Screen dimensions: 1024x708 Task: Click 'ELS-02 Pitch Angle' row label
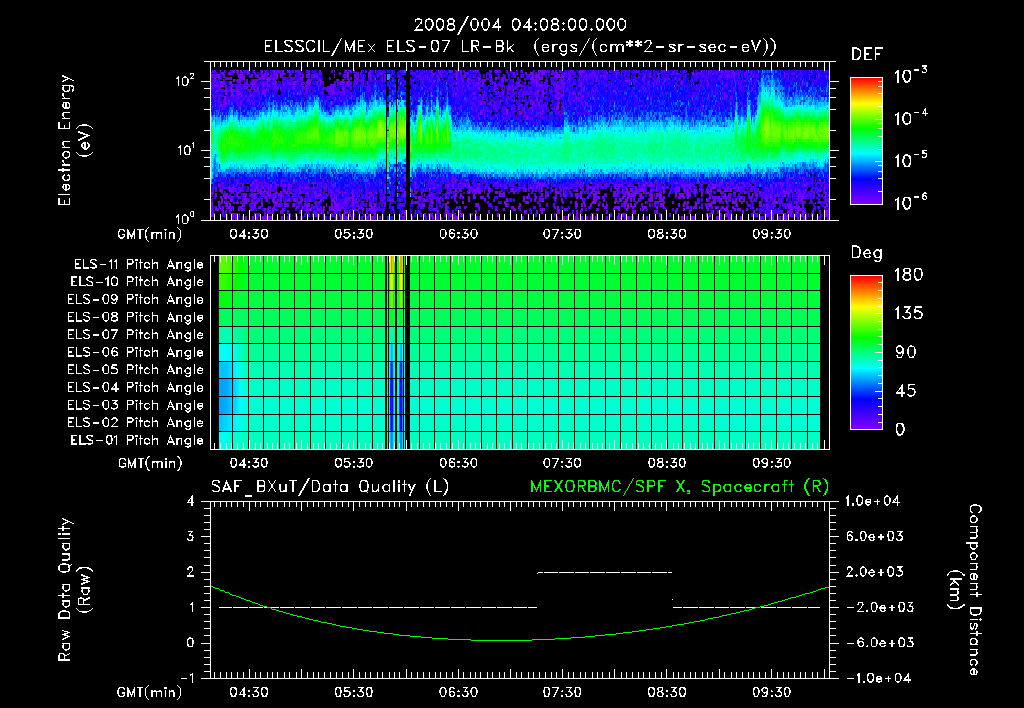[x=136, y=423]
